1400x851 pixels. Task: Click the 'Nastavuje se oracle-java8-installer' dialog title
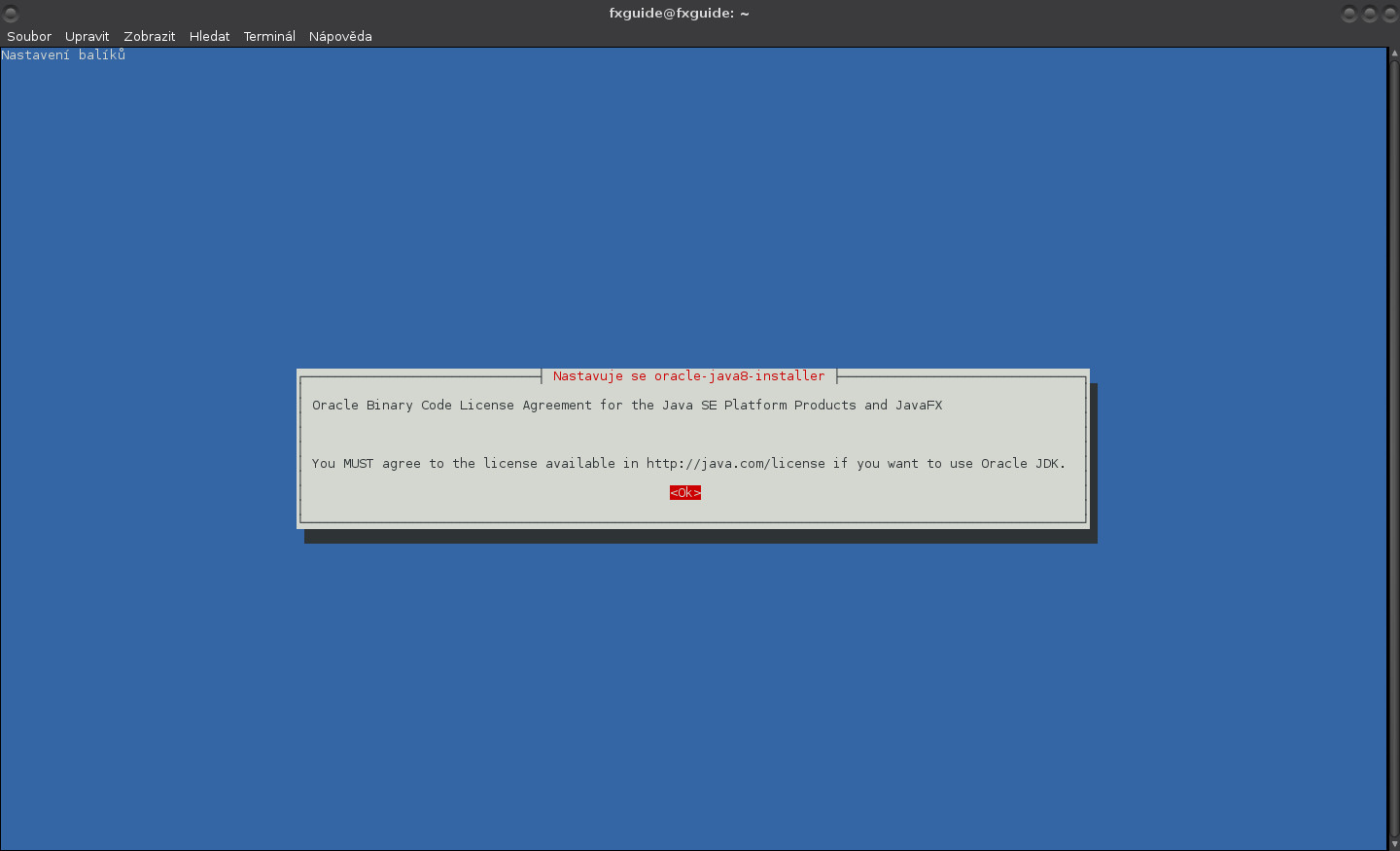688,375
